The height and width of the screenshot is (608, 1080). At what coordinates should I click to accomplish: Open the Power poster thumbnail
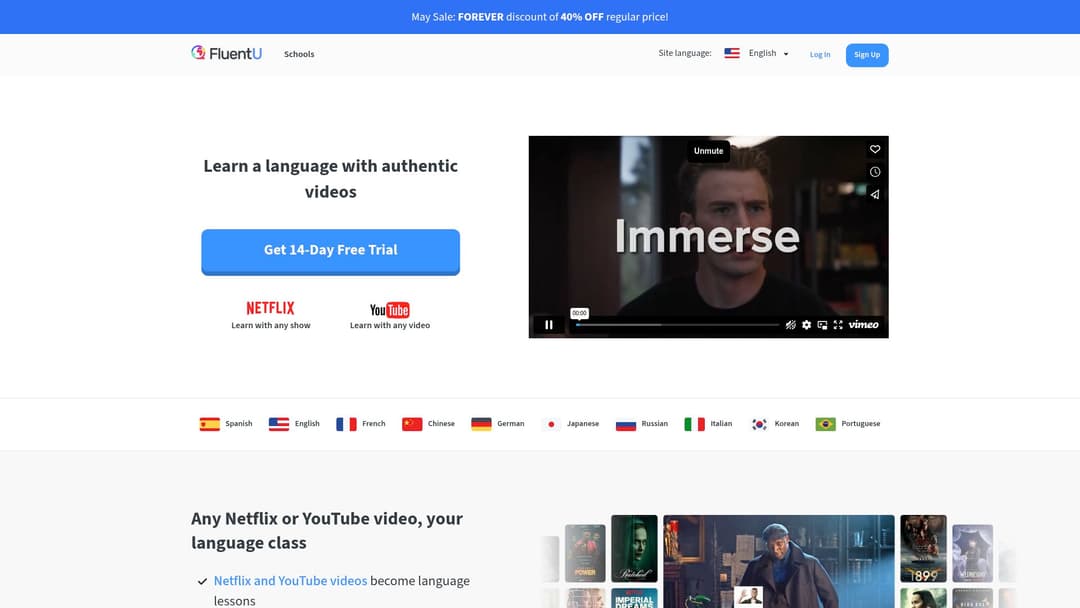point(585,553)
